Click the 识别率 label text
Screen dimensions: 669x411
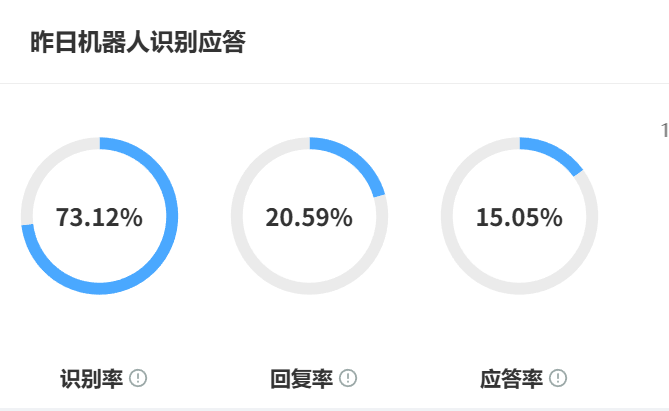pyautogui.click(x=91, y=379)
